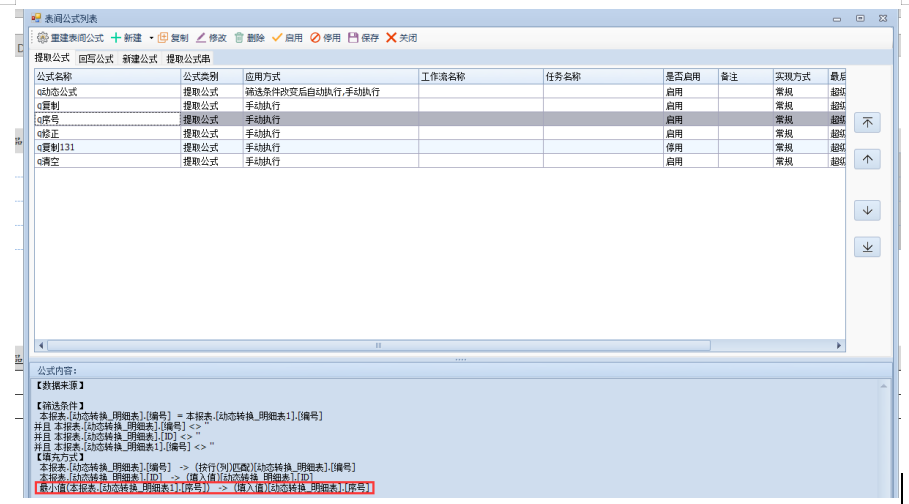Click the horizontal scrollbar of the formula table

(x=378, y=345)
